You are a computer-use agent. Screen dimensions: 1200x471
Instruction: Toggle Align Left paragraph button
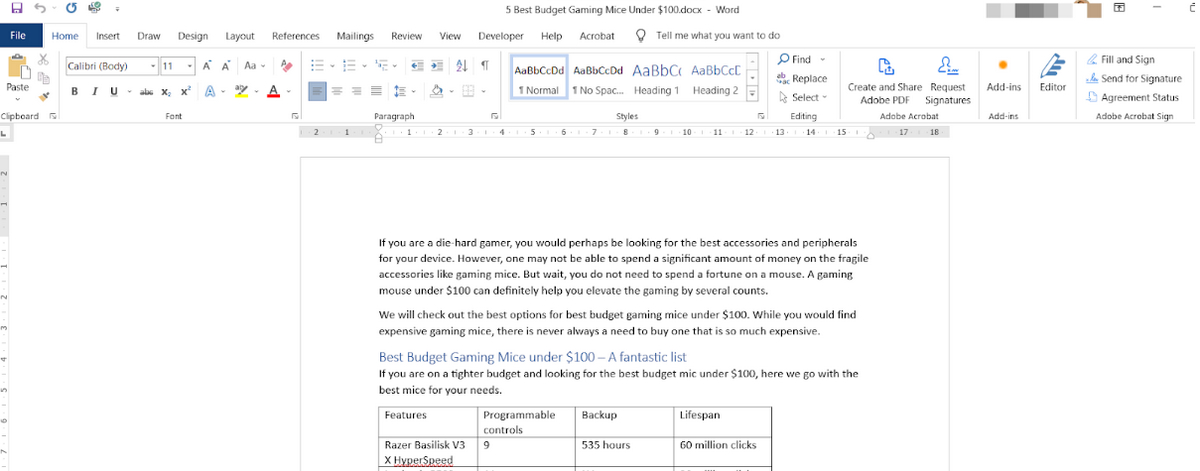[x=317, y=91]
